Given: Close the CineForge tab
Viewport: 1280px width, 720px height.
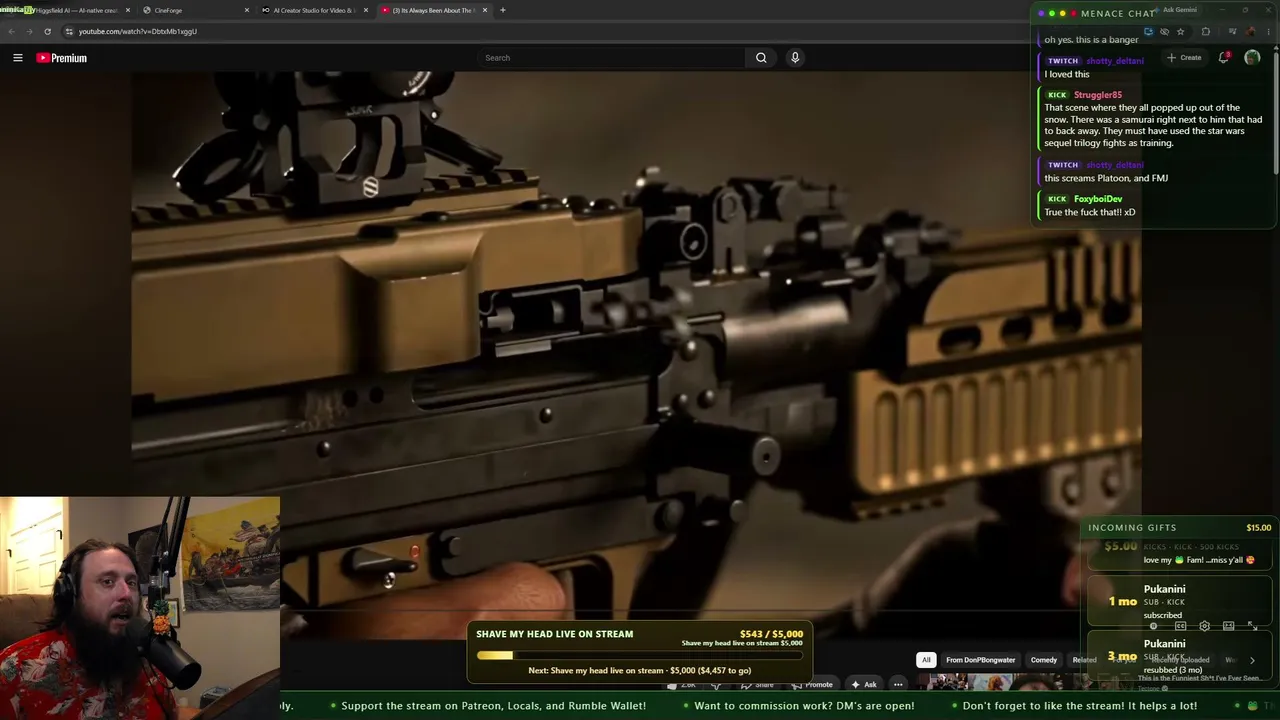Looking at the screenshot, I should (247, 10).
